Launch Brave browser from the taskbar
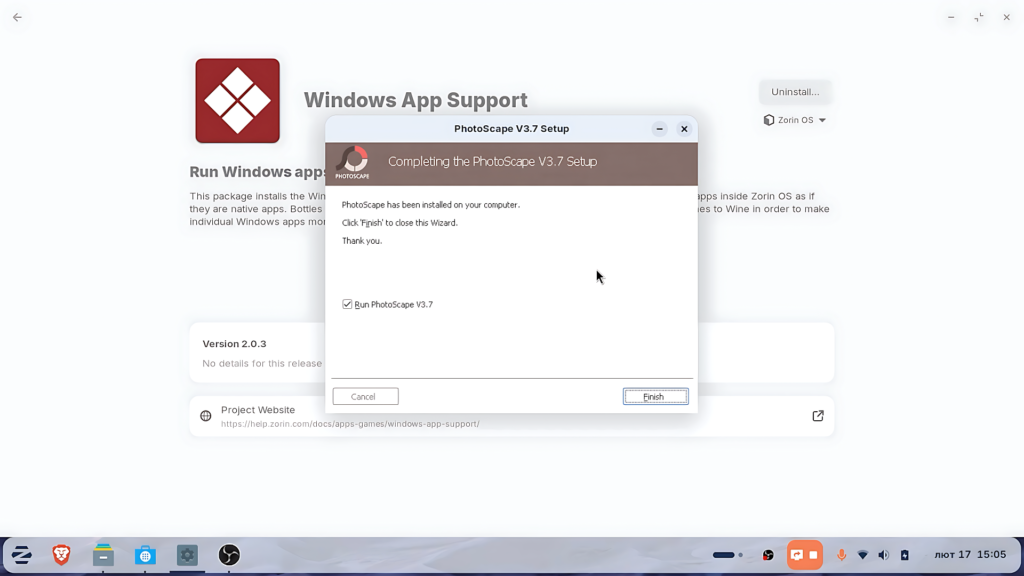 tap(61, 555)
